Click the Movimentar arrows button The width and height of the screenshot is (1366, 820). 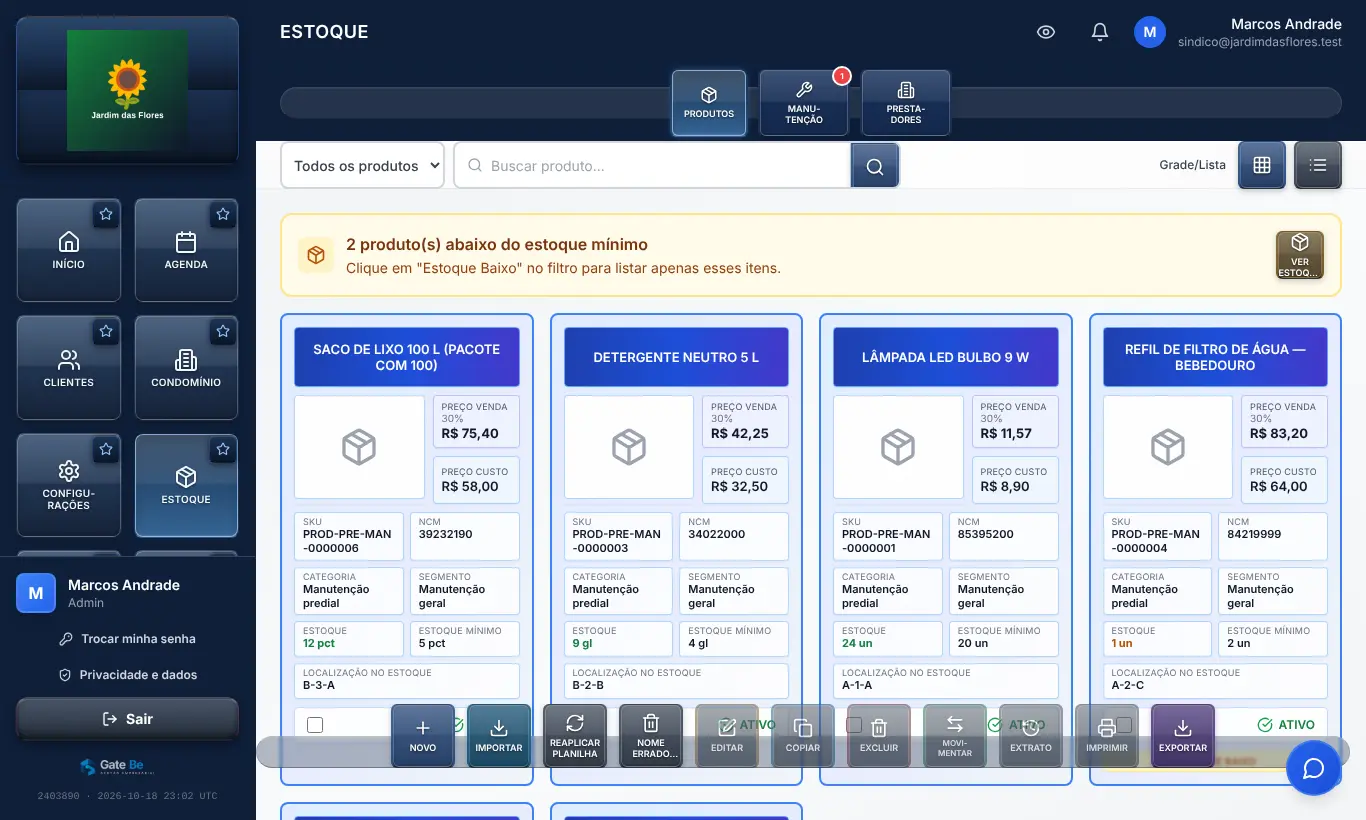(955, 736)
